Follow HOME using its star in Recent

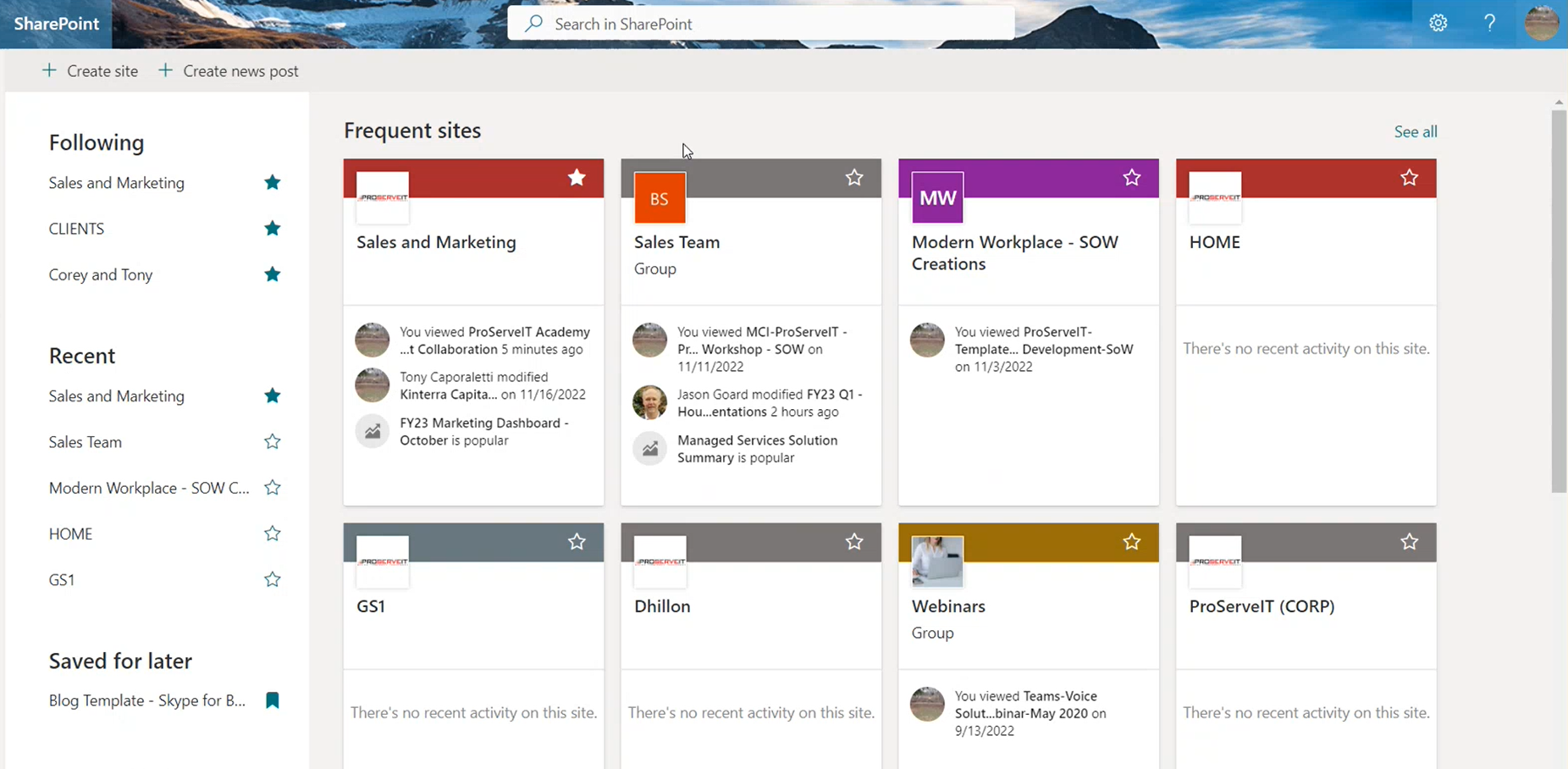point(272,534)
